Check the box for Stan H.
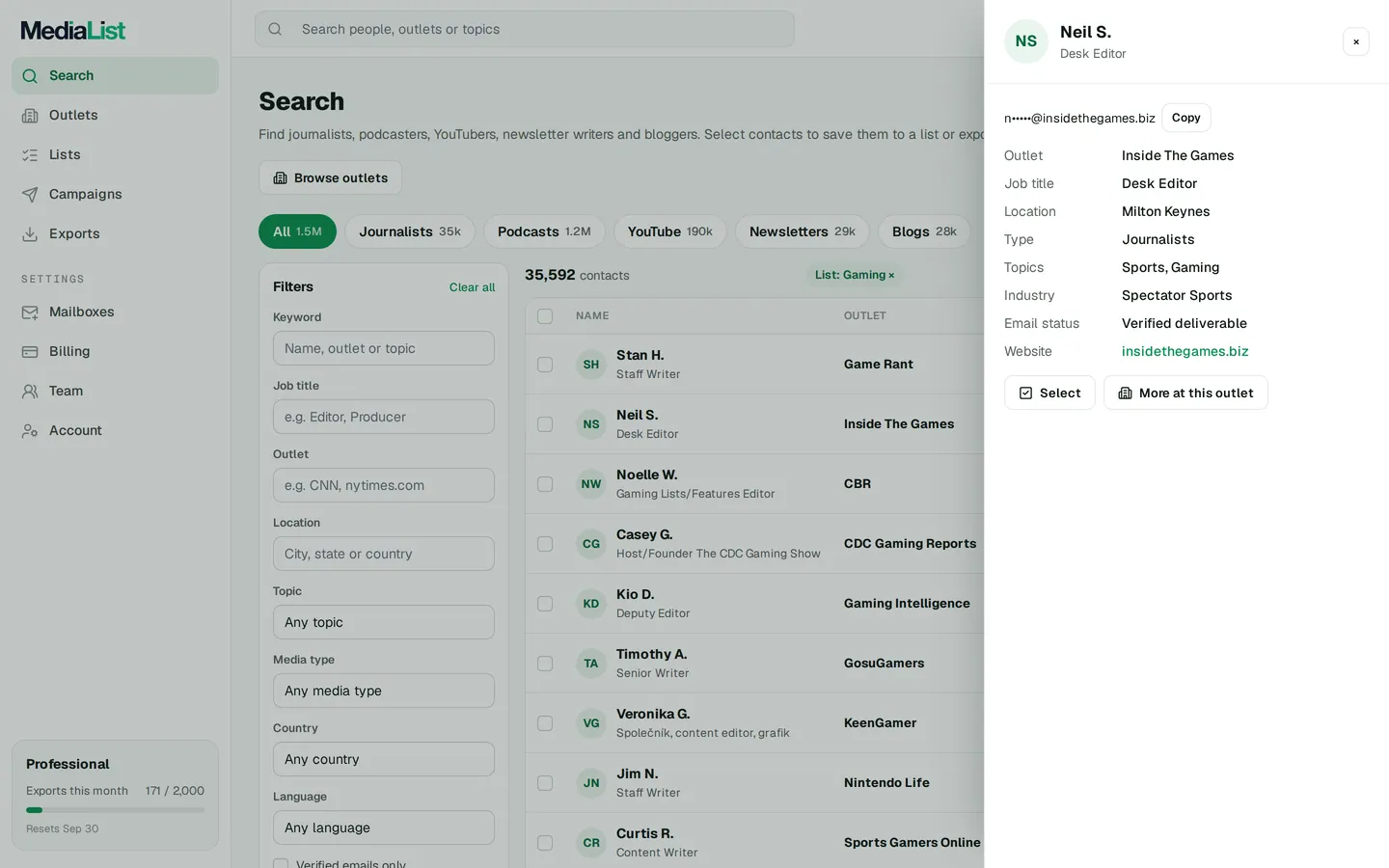The width and height of the screenshot is (1389, 868). 545,365
